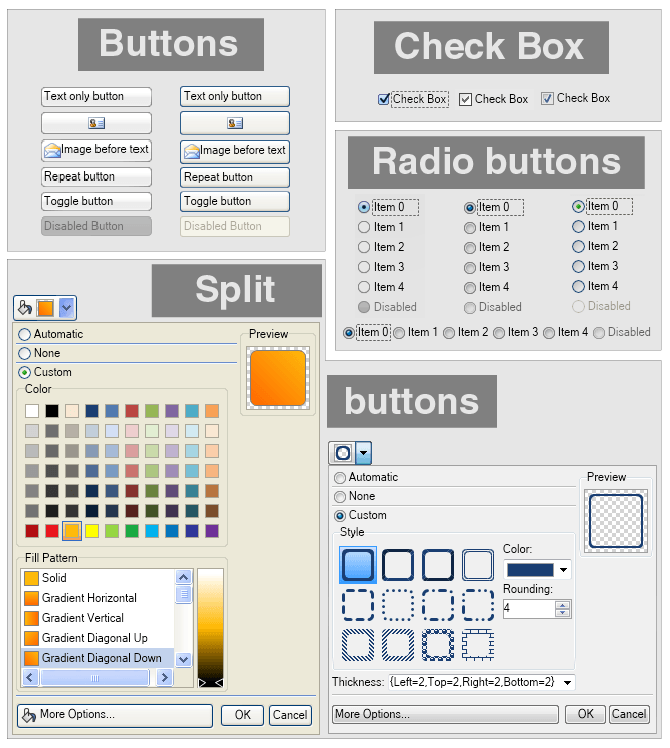Click the envelope icon on the right 'Image before text' button
This screenshot has height=748, width=670.
[x=192, y=151]
